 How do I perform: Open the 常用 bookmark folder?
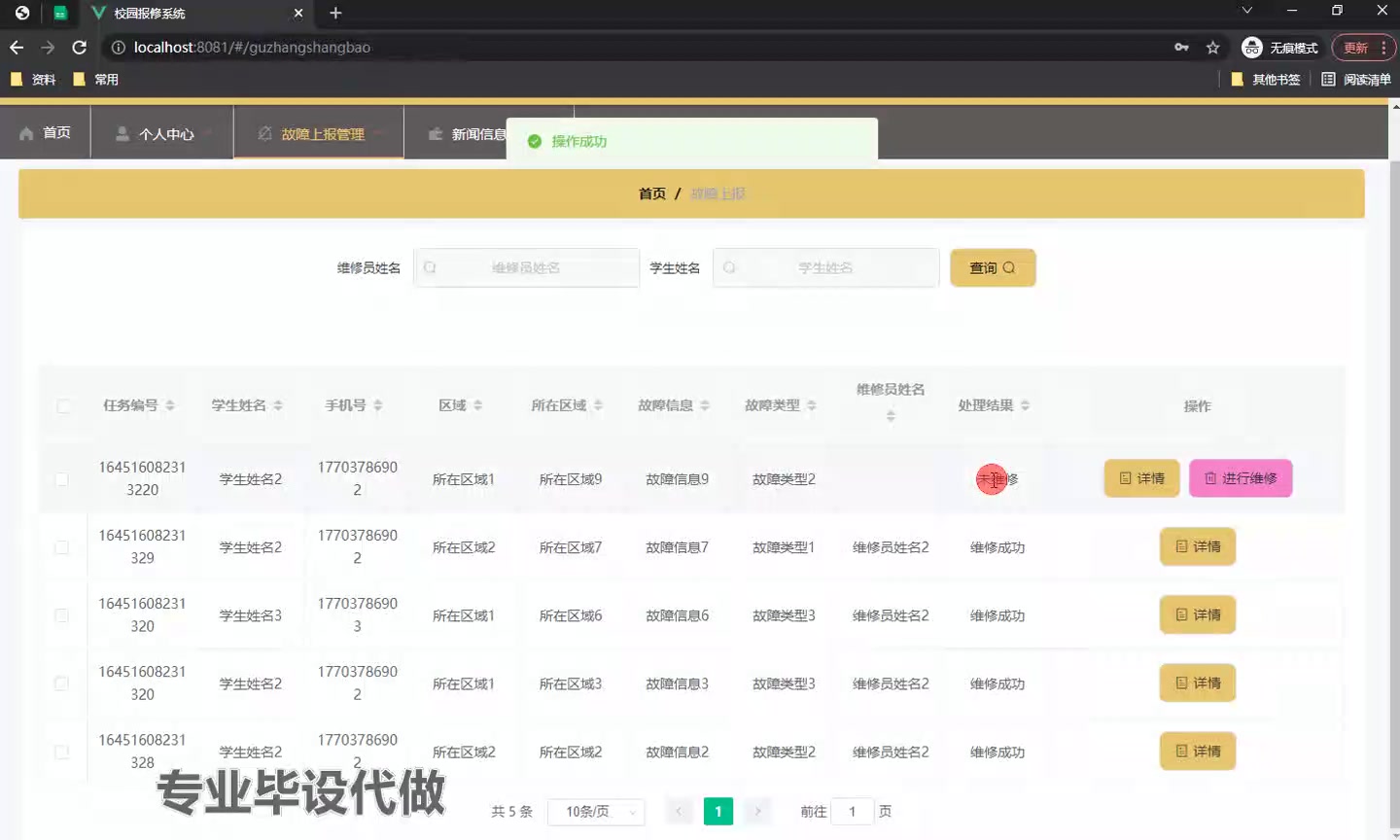[x=96, y=80]
